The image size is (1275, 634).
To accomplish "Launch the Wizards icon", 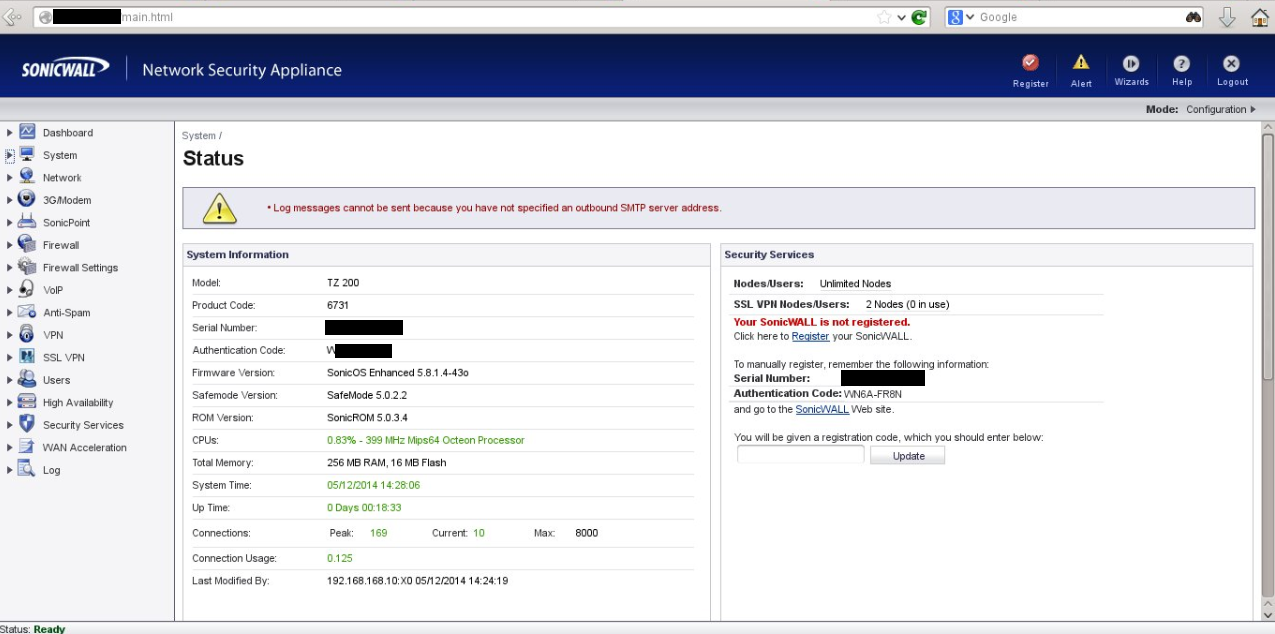I will pos(1131,63).
